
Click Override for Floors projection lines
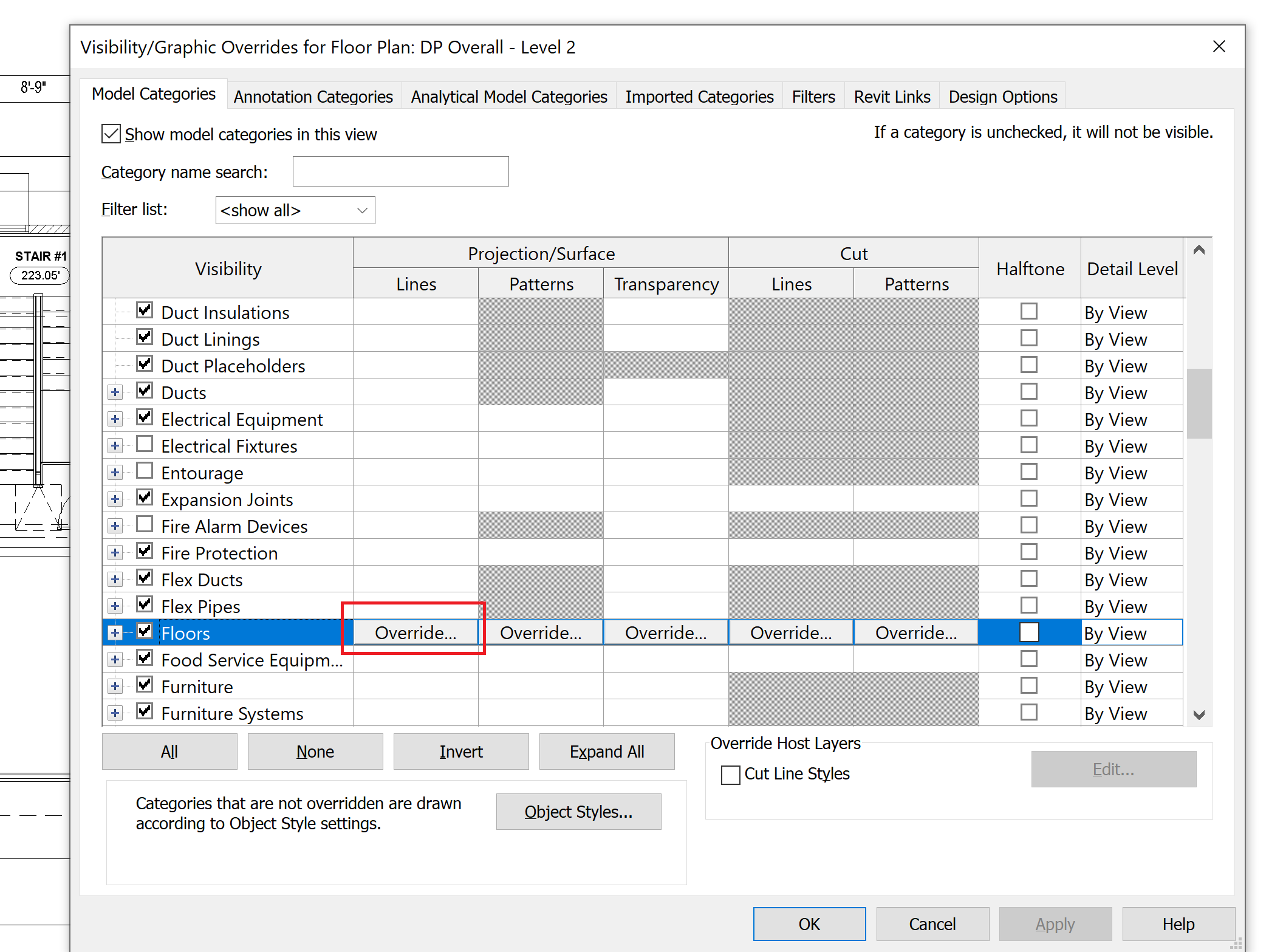point(415,632)
